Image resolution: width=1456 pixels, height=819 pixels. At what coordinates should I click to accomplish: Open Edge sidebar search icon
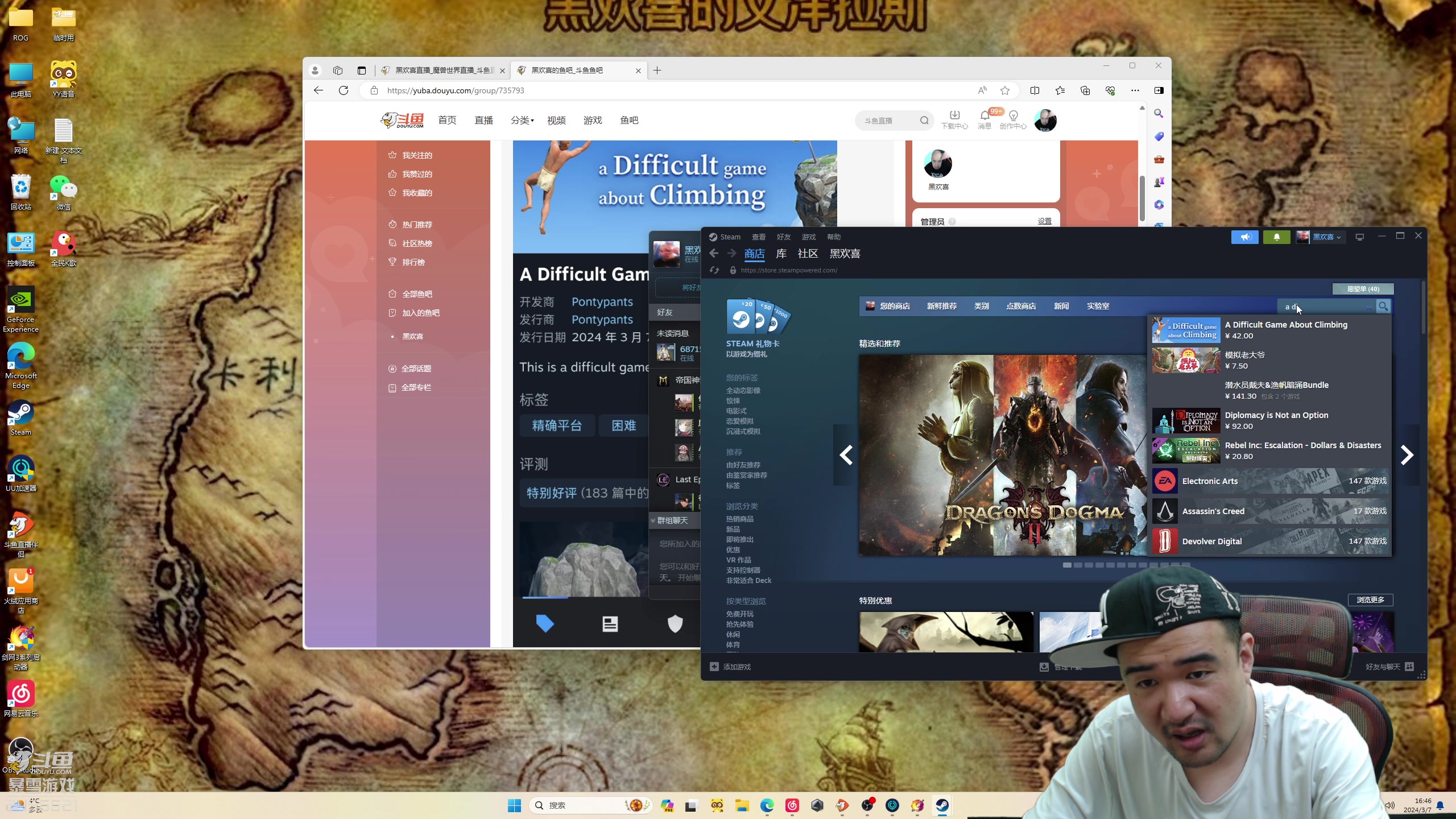click(x=1159, y=114)
